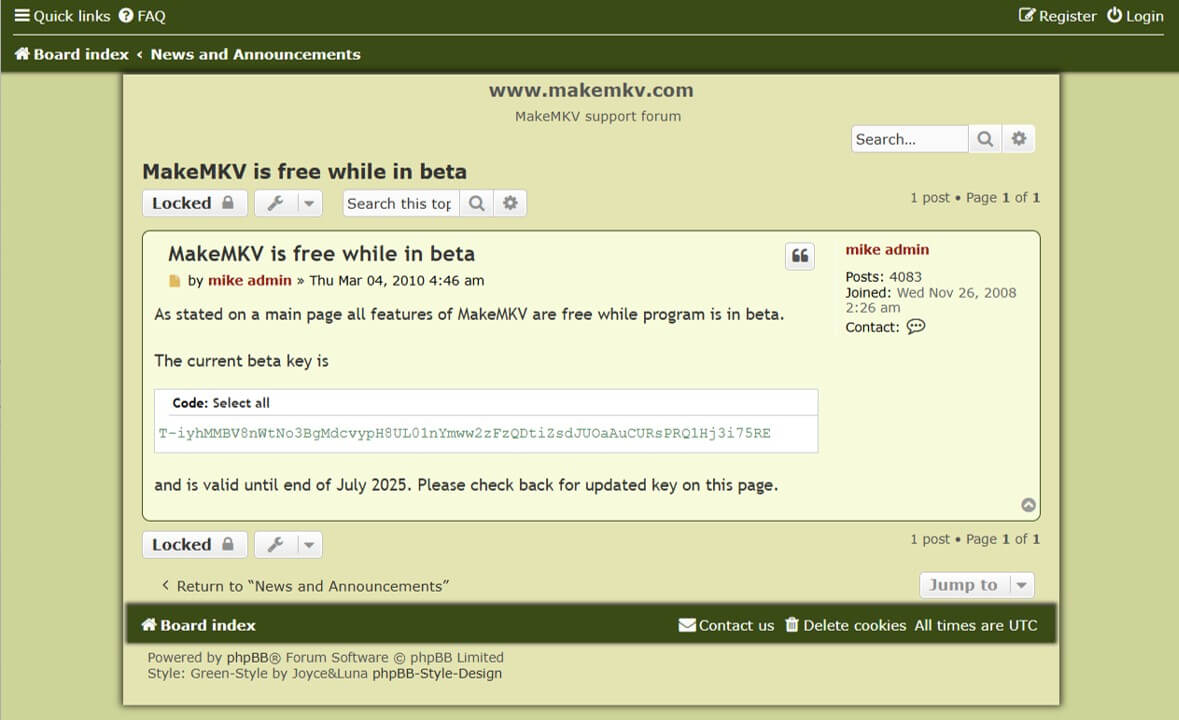Viewport: 1179px width, 720px height.
Task: Open the Contact us page
Action: click(x=726, y=625)
